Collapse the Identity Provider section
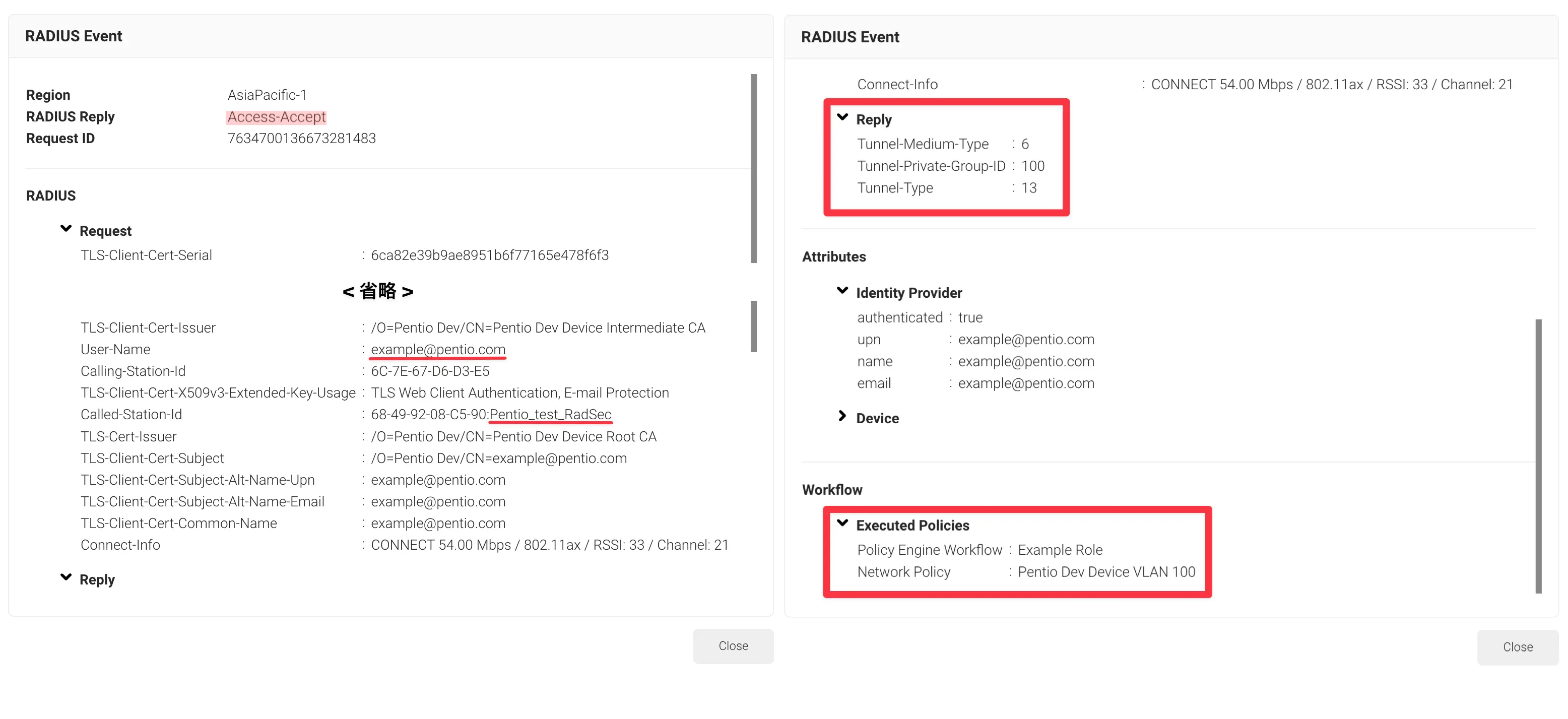The width and height of the screenshot is (1568, 719). pos(842,291)
